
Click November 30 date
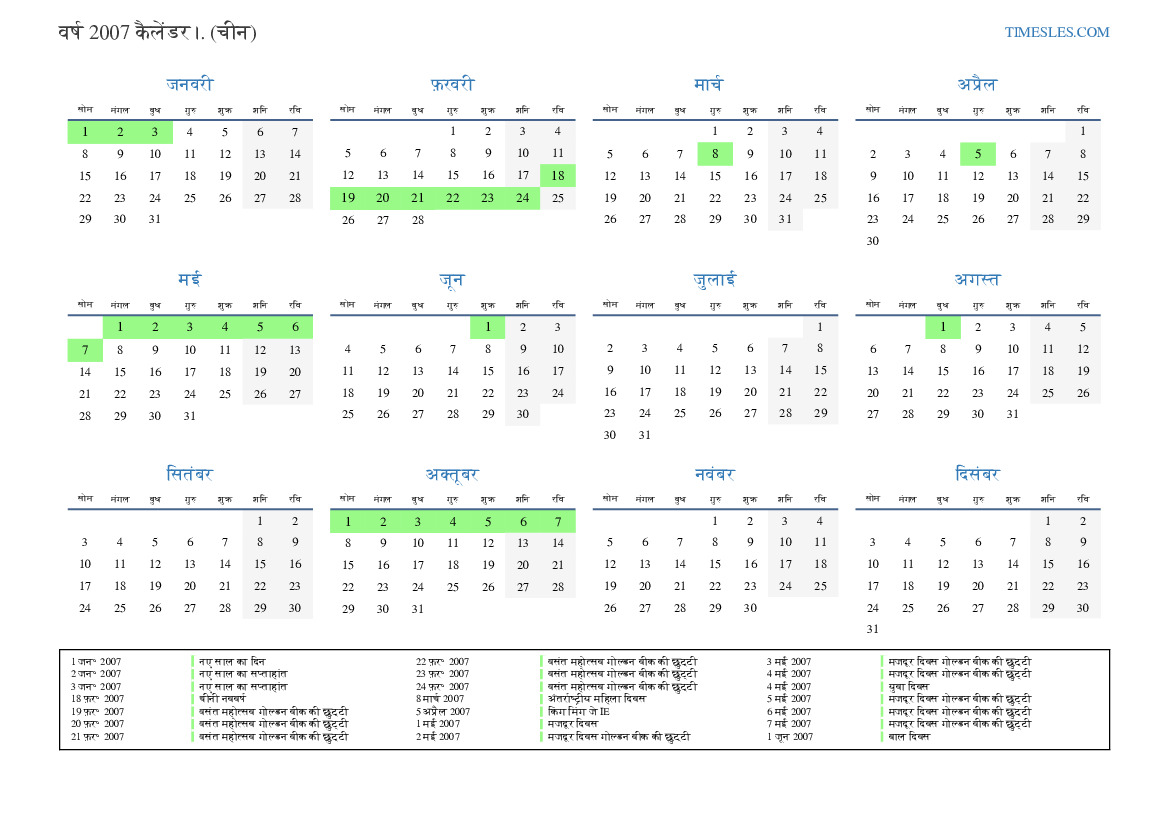coord(750,608)
